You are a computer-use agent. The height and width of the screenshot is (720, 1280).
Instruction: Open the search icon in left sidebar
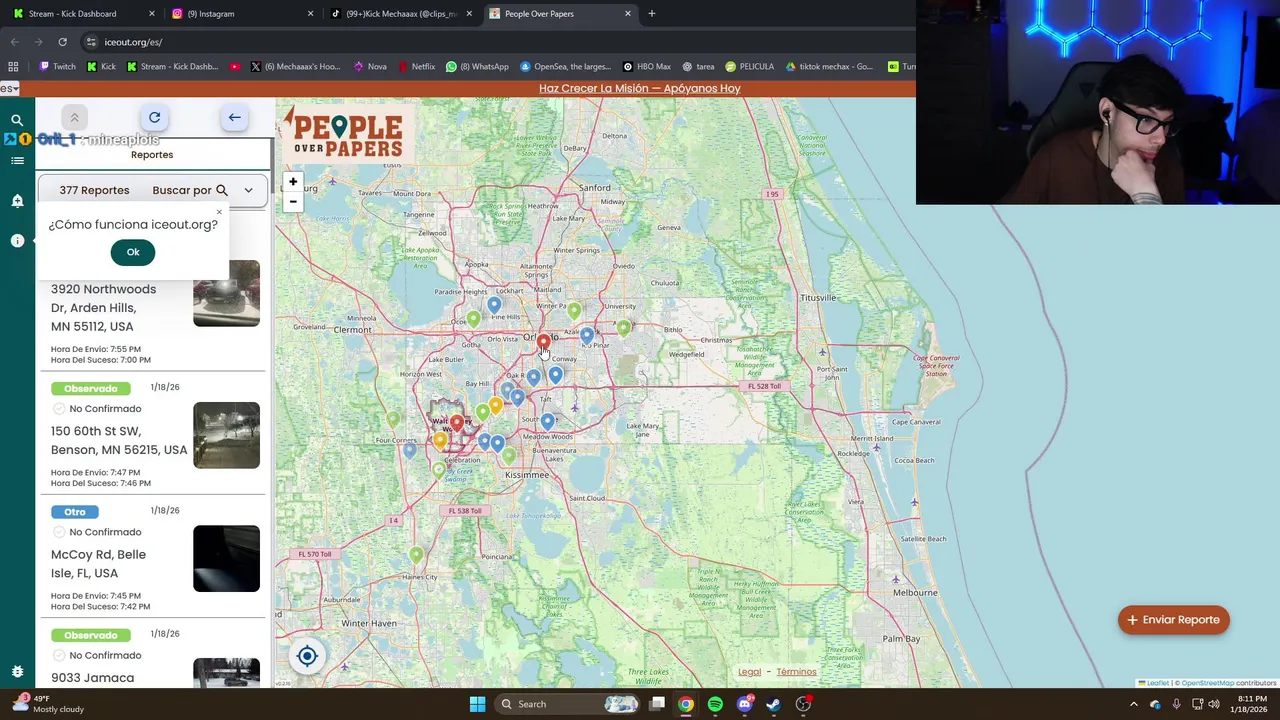point(17,120)
